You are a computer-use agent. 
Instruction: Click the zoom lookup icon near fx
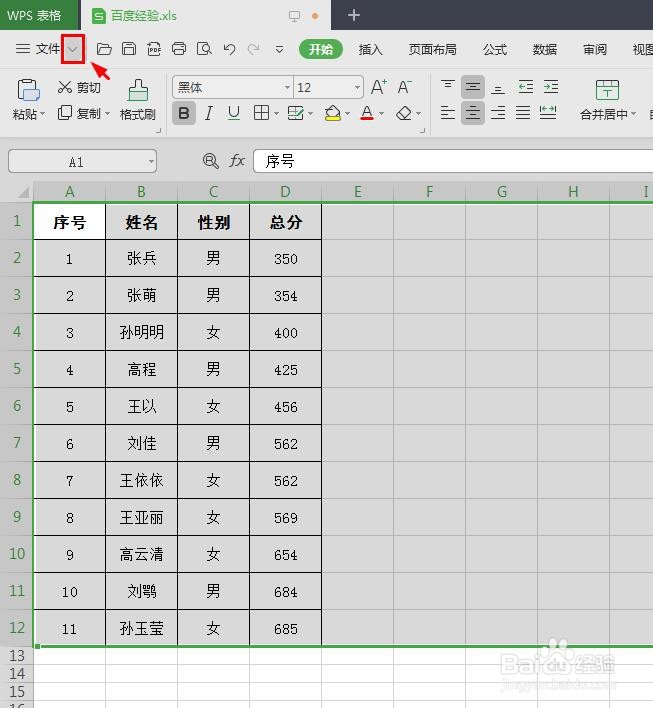(210, 161)
